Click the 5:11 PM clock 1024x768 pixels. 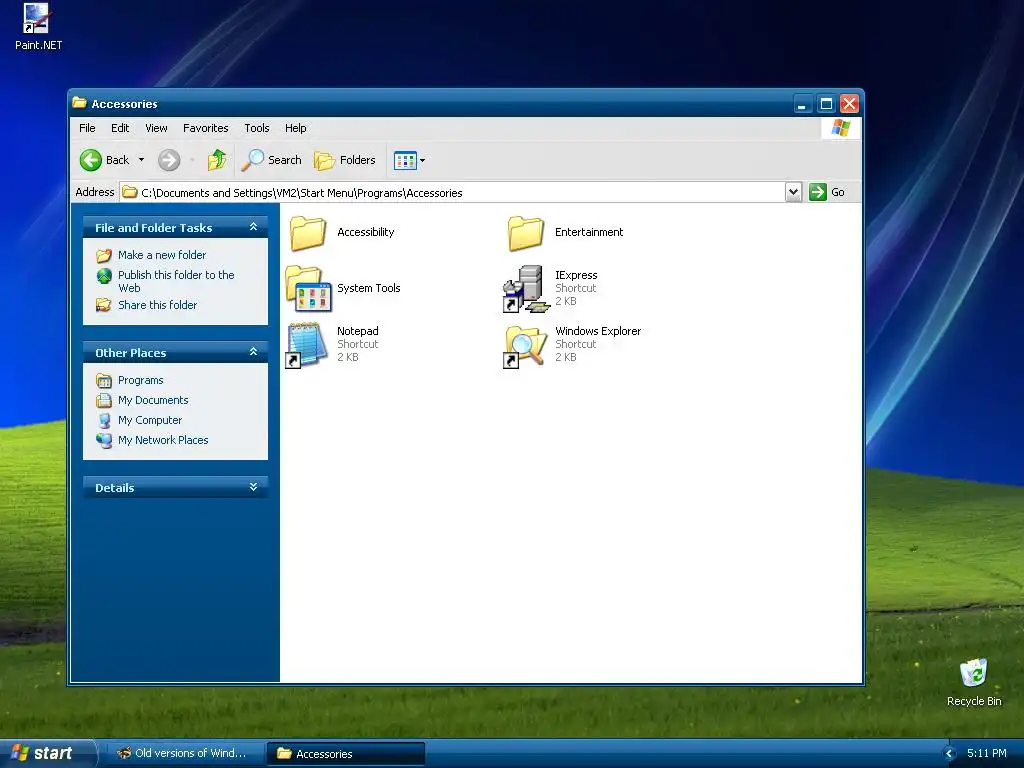pyautogui.click(x=987, y=753)
